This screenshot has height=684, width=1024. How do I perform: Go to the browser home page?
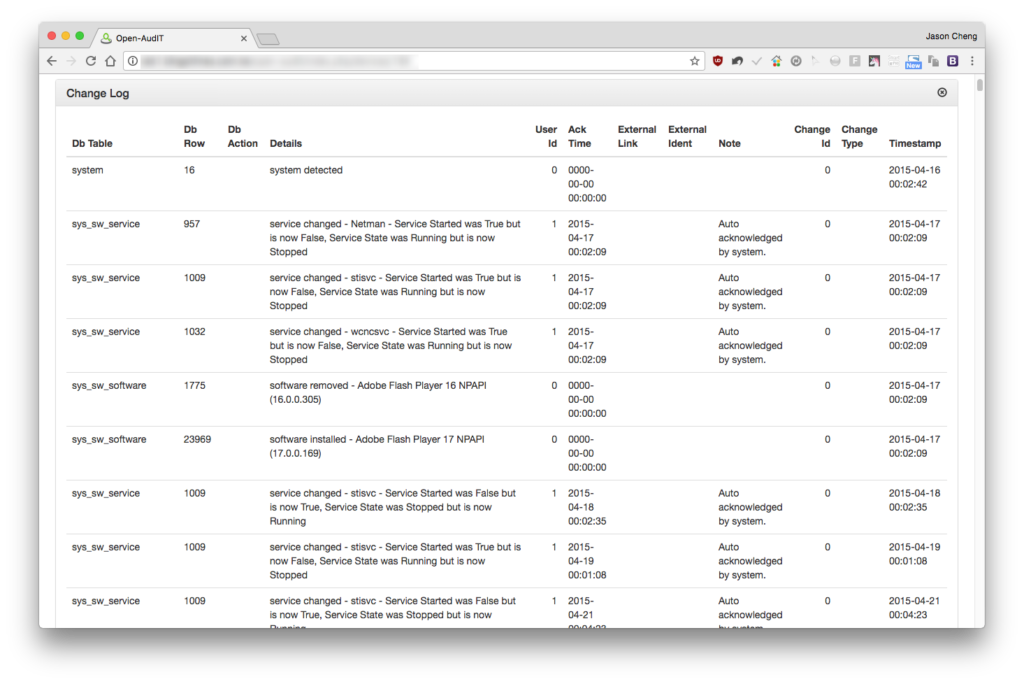coord(110,61)
